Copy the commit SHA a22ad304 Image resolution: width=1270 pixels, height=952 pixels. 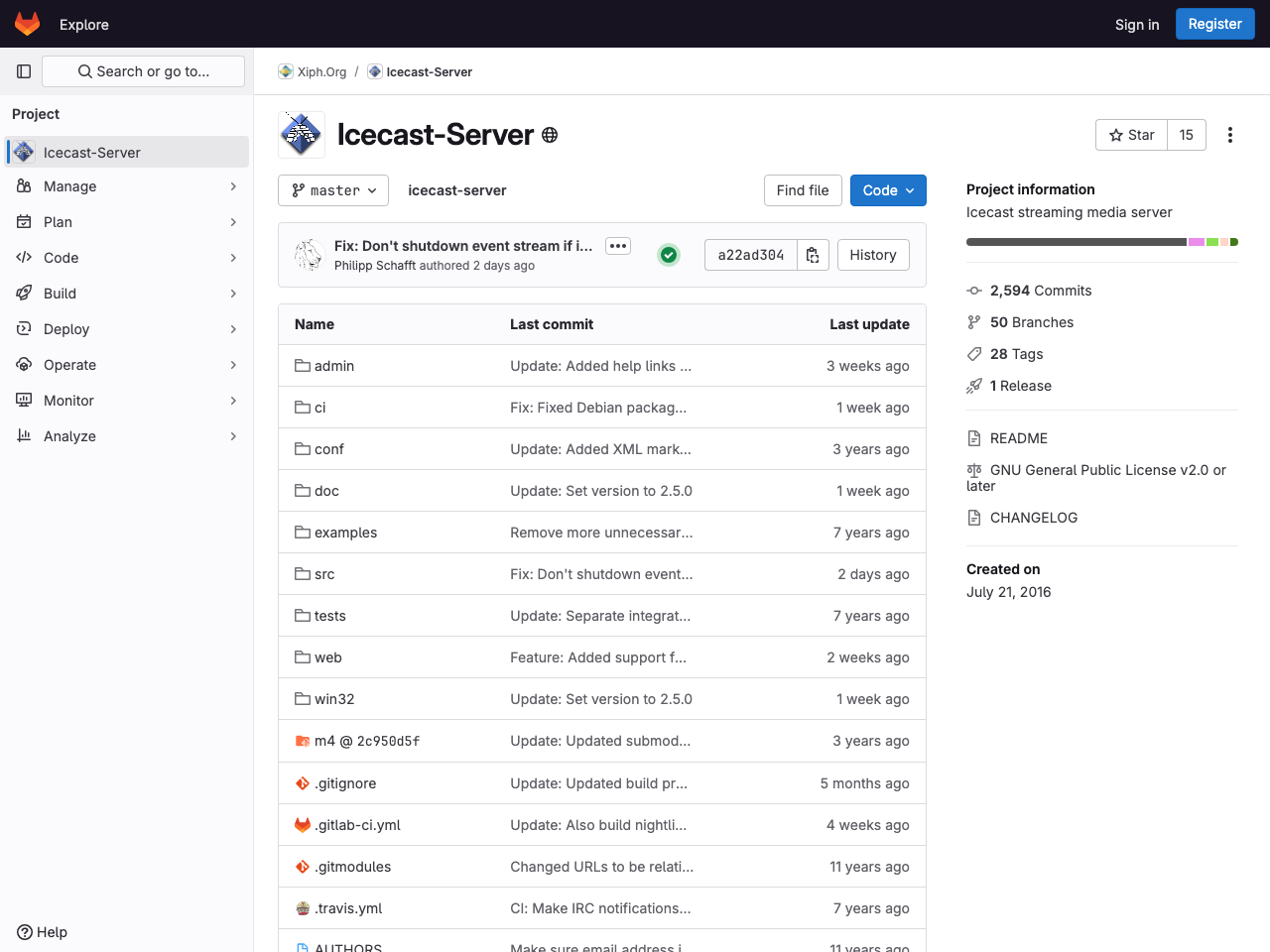click(812, 255)
